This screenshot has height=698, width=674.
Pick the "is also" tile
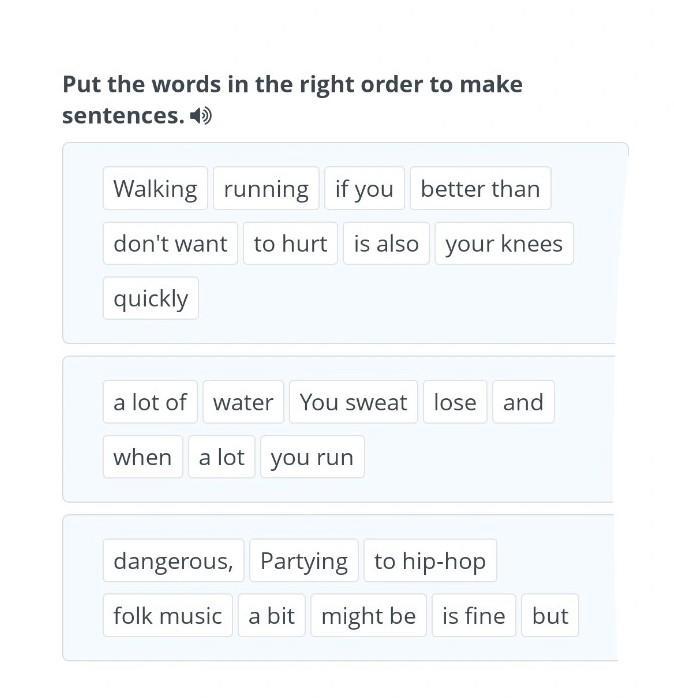[x=386, y=244]
